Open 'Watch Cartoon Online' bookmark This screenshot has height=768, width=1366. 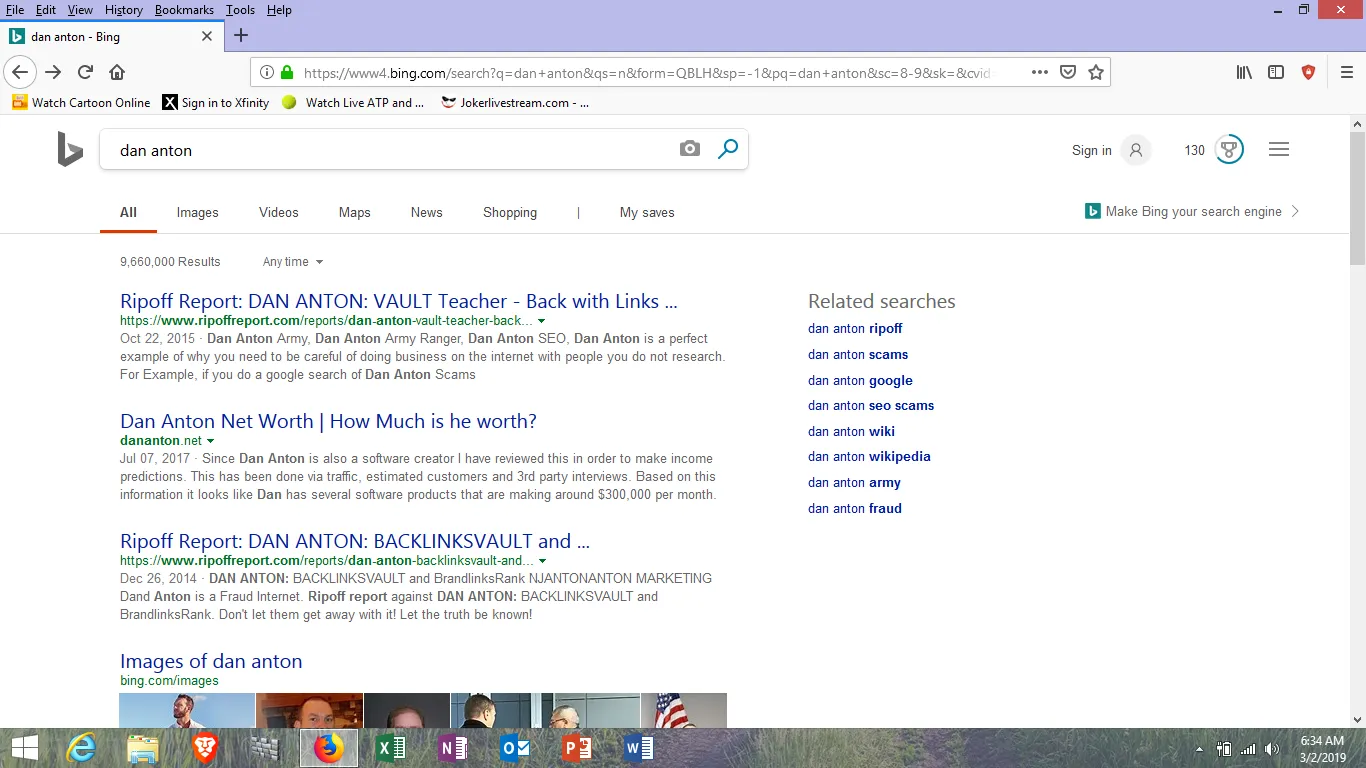(81, 102)
